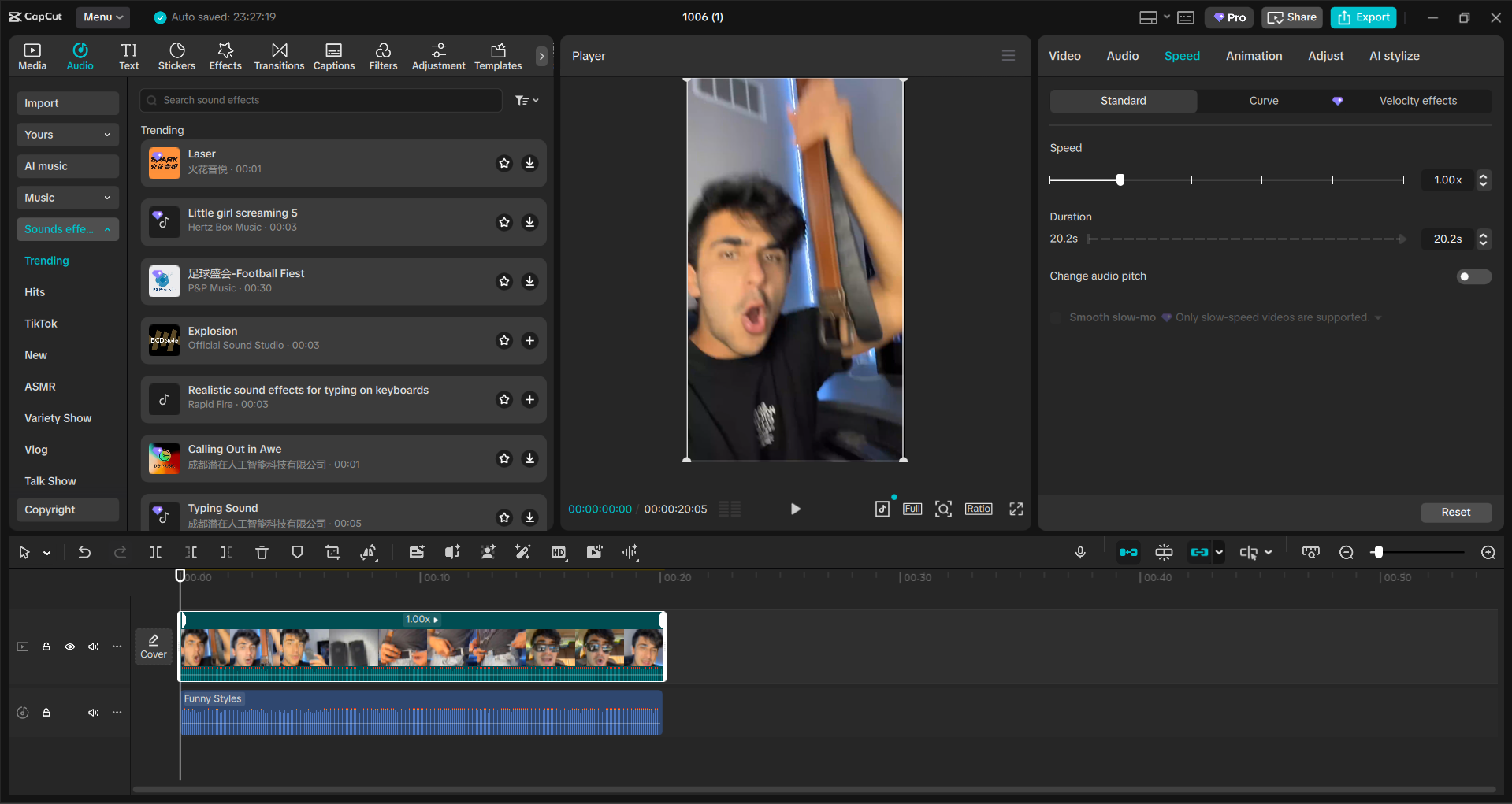Open the Velocity effects tab
Screen dimensions: 1512x804
pos(1417,101)
